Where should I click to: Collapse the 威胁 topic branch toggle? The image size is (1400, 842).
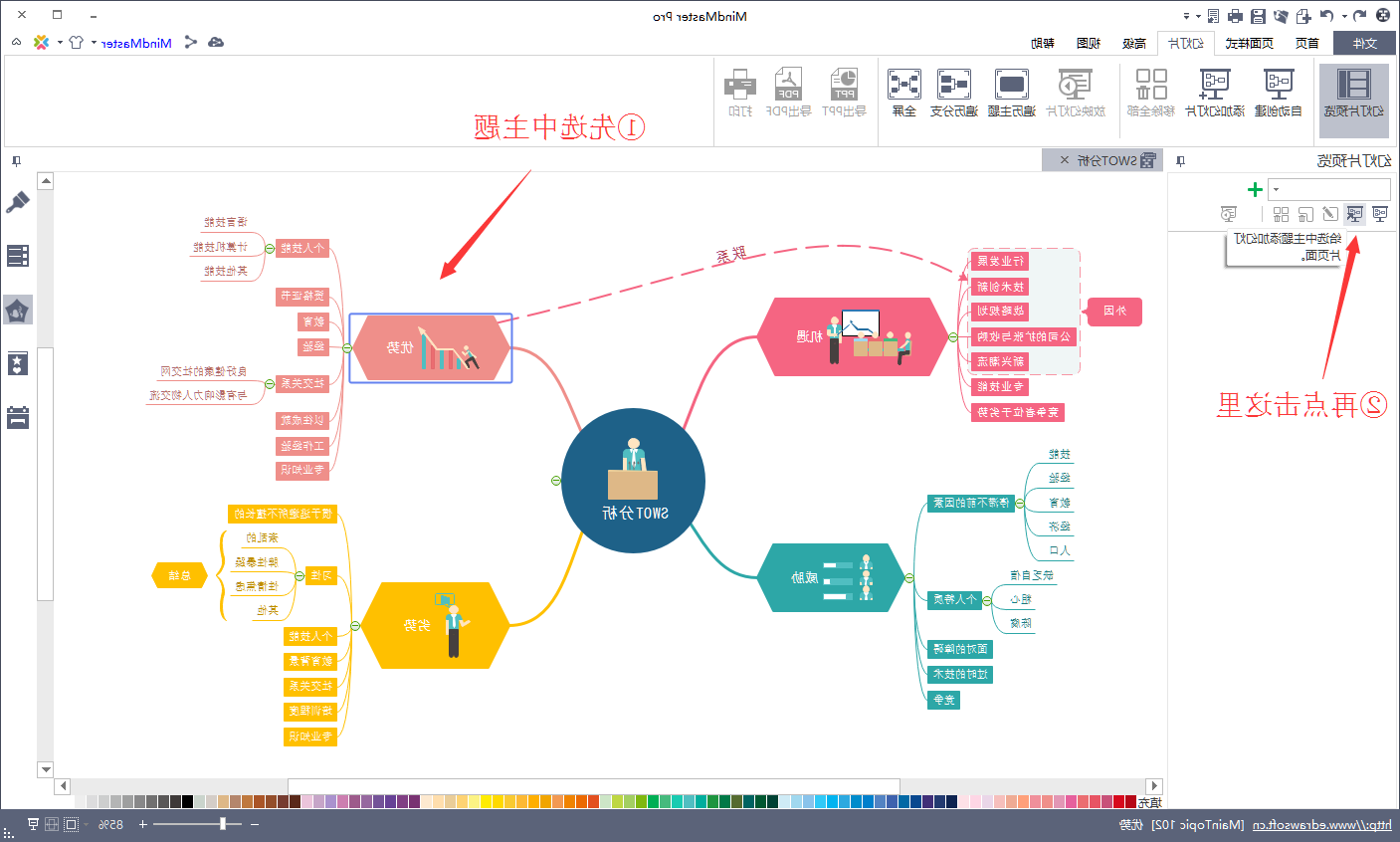[908, 577]
